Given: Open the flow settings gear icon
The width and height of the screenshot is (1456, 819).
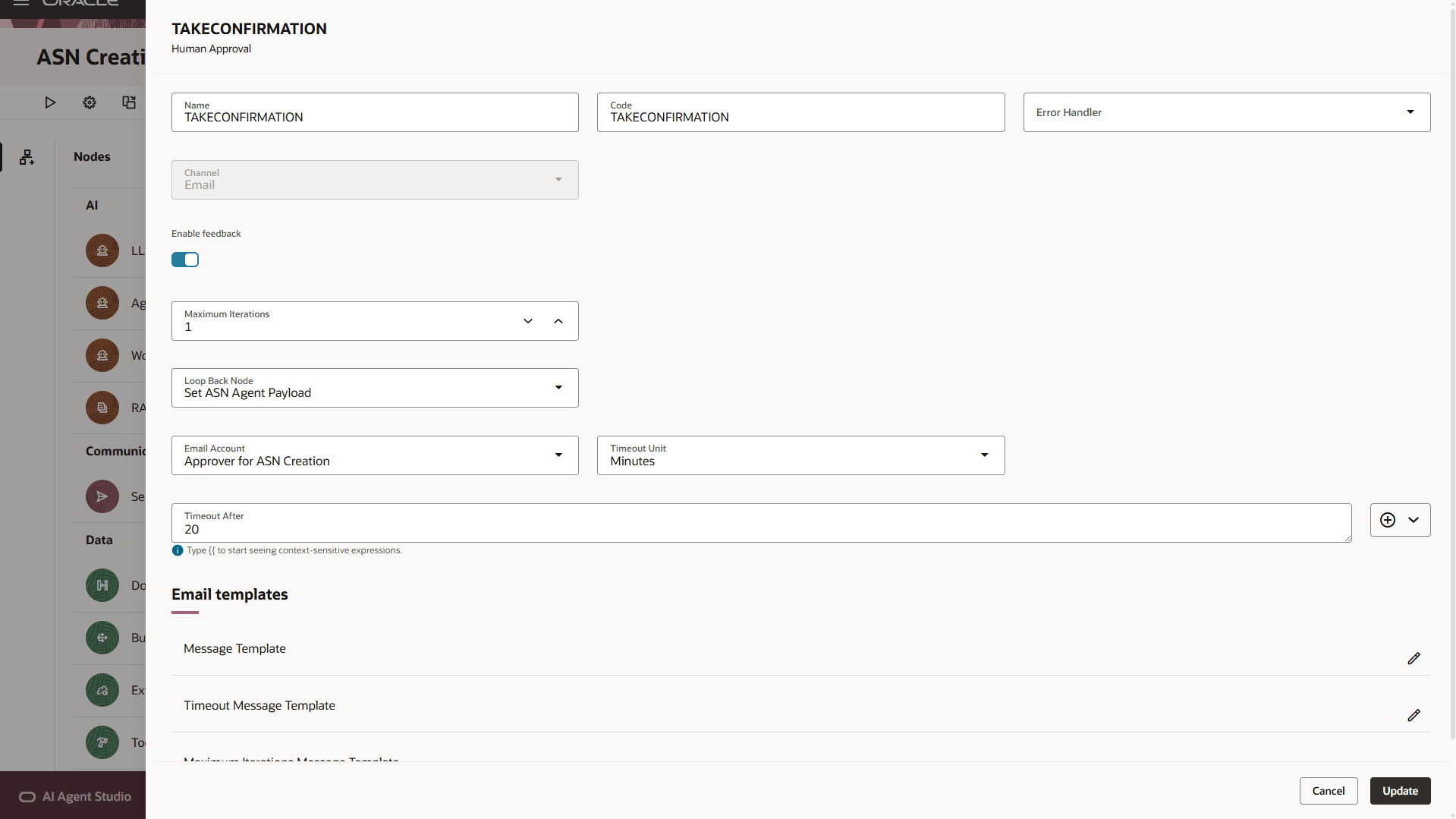Looking at the screenshot, I should click(89, 102).
